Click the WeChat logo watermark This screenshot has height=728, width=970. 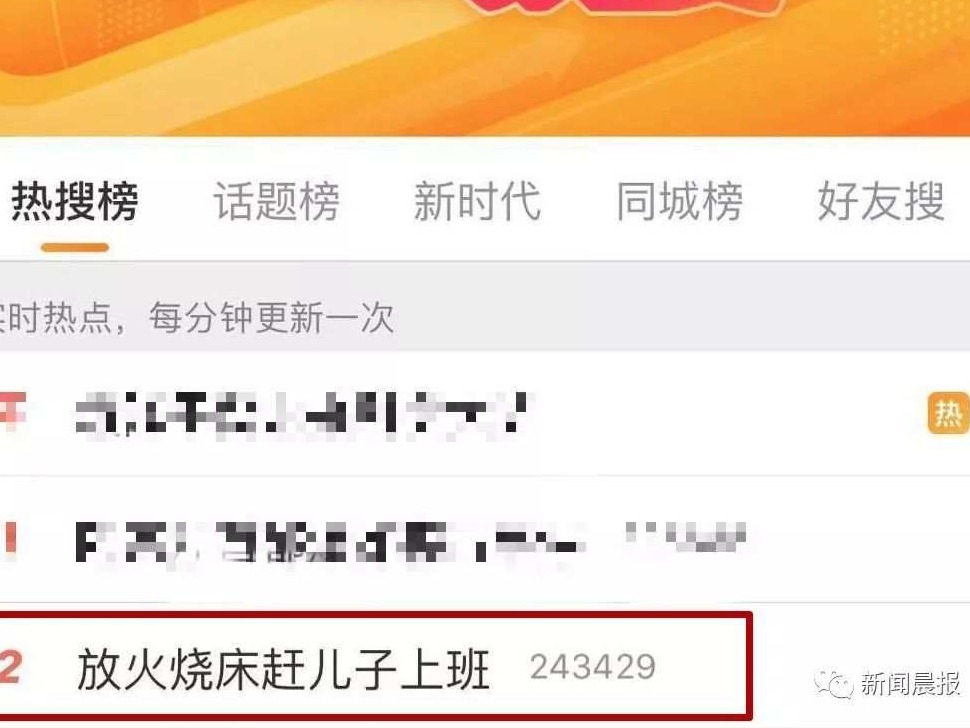(x=833, y=684)
